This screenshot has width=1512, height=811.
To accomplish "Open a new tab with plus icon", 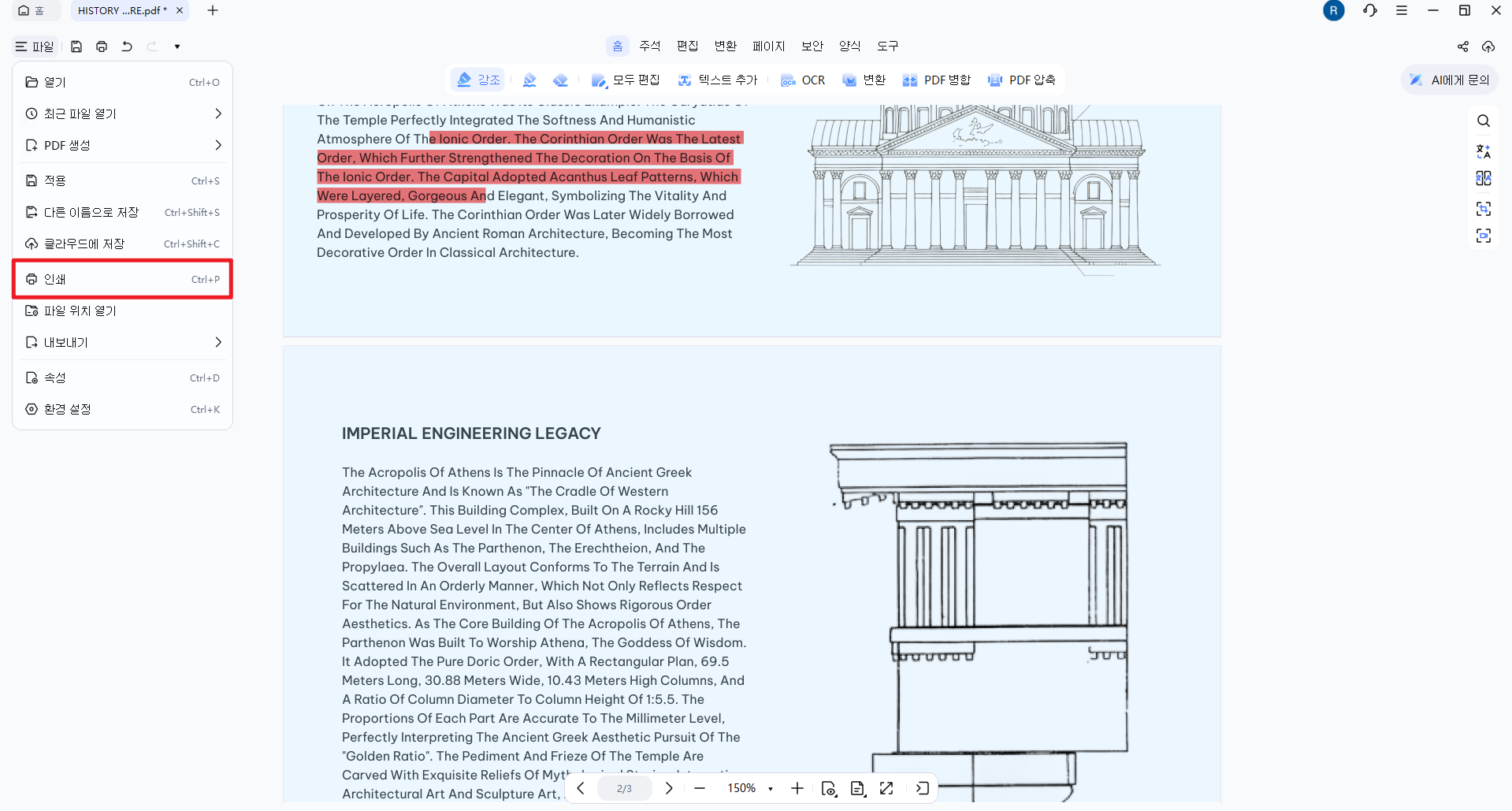I will pos(213,11).
